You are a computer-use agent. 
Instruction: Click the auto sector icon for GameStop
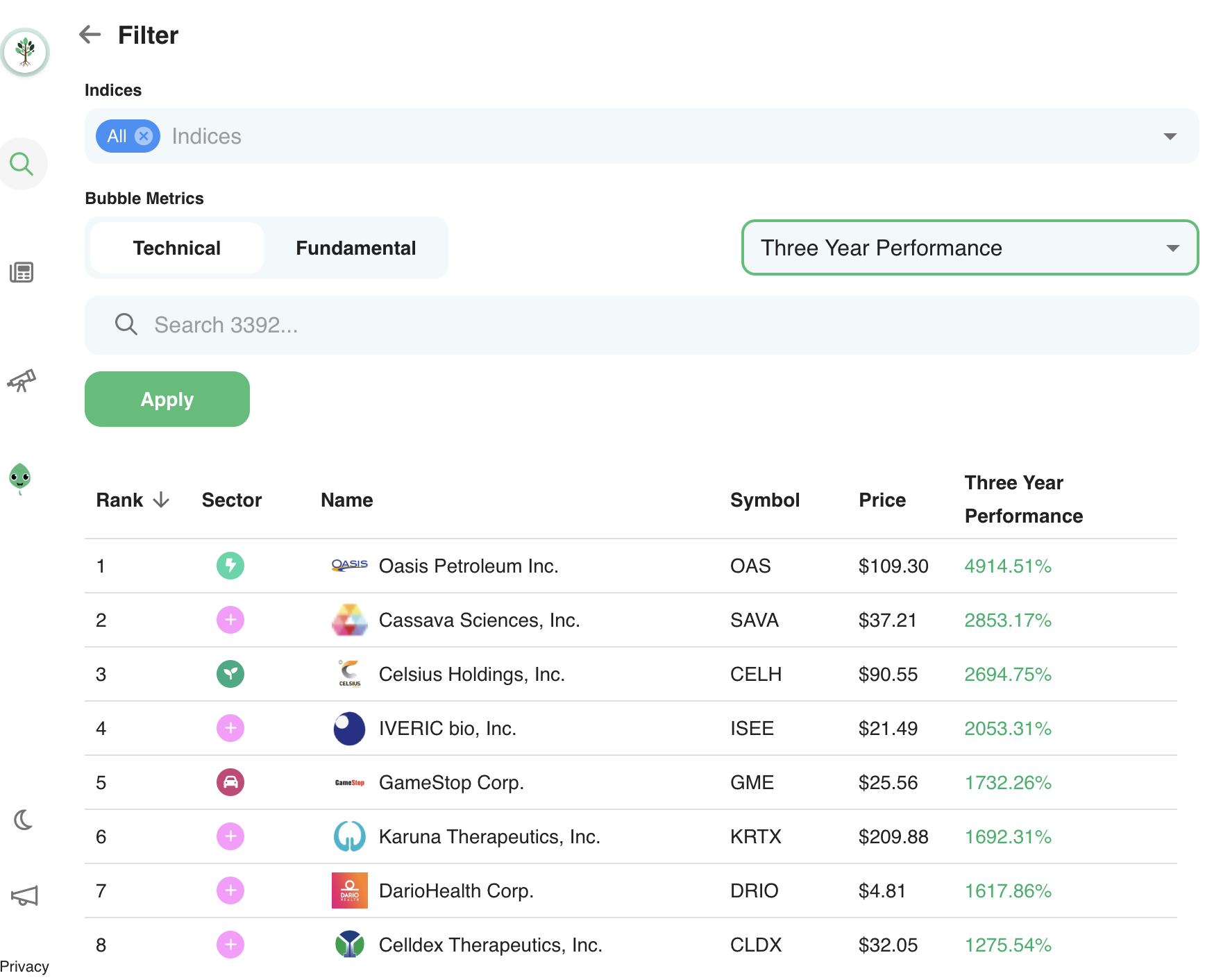230,782
